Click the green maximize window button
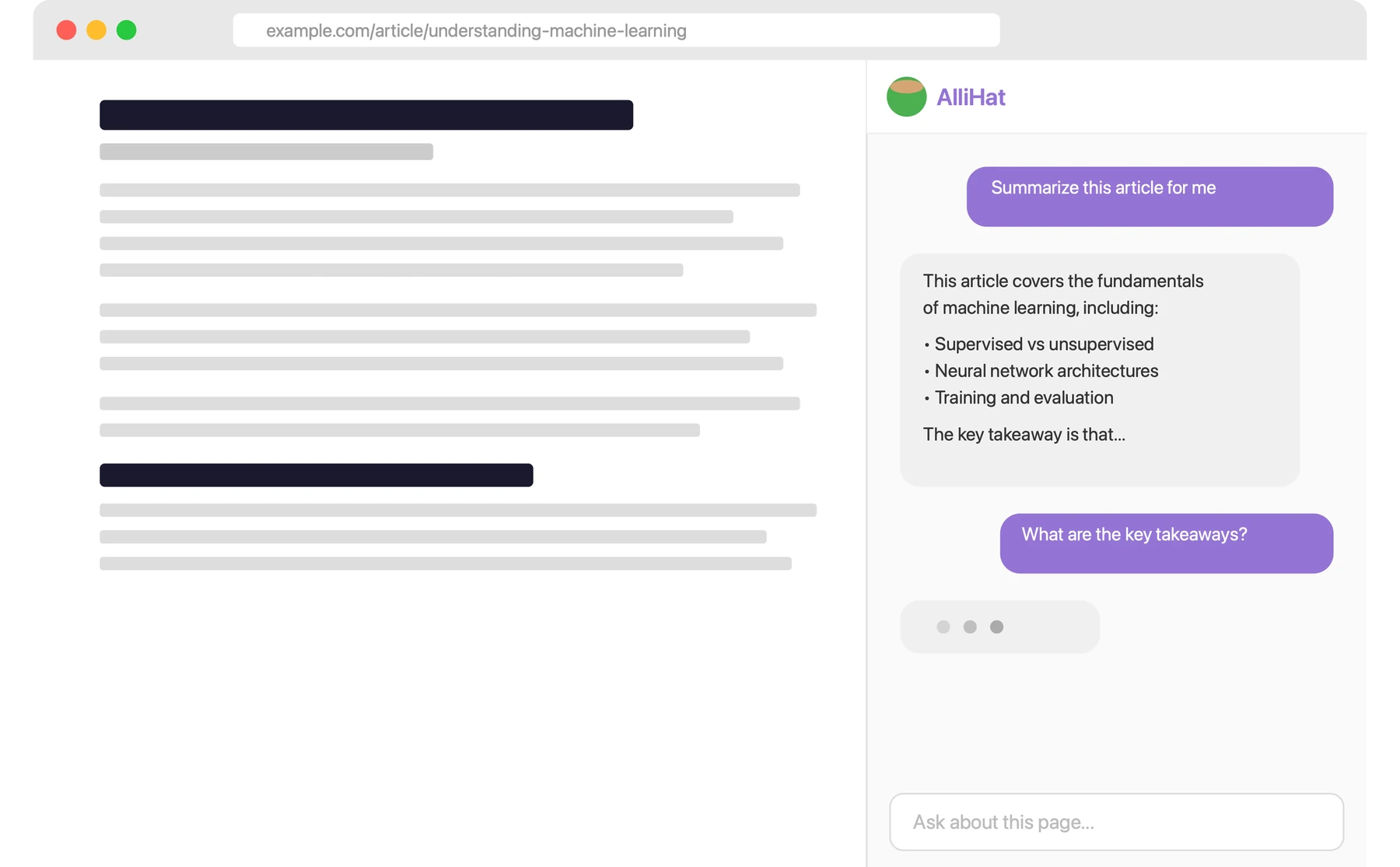The image size is (1400, 867). coord(126,30)
